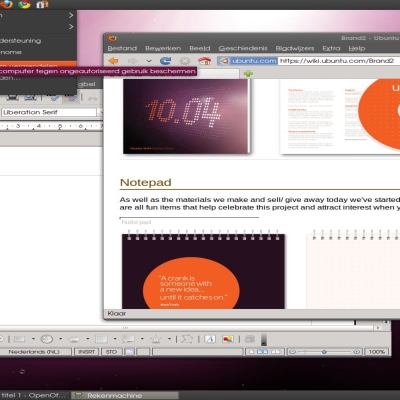The width and height of the screenshot is (400, 400).
Task: Open Firefox Beeld menu
Action: [200, 48]
